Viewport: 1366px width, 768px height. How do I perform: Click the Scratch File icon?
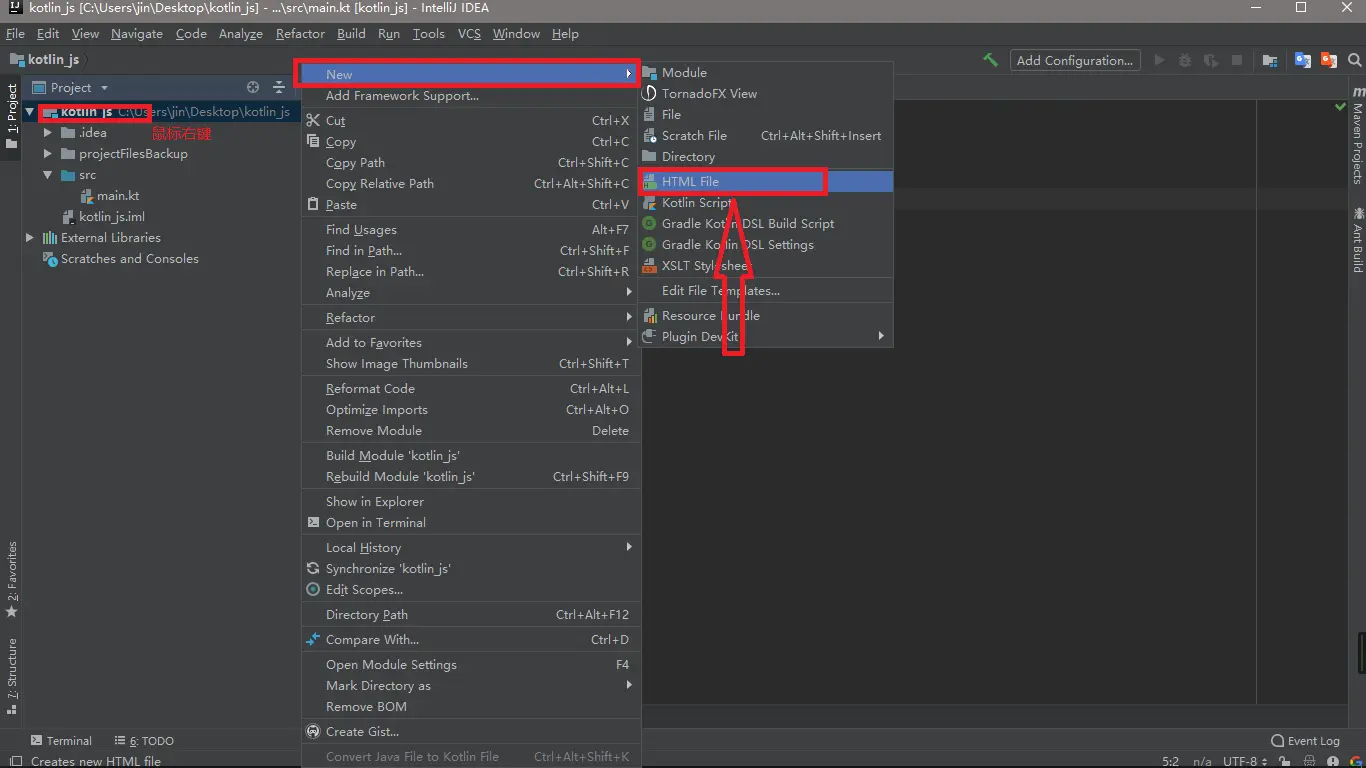pos(650,135)
